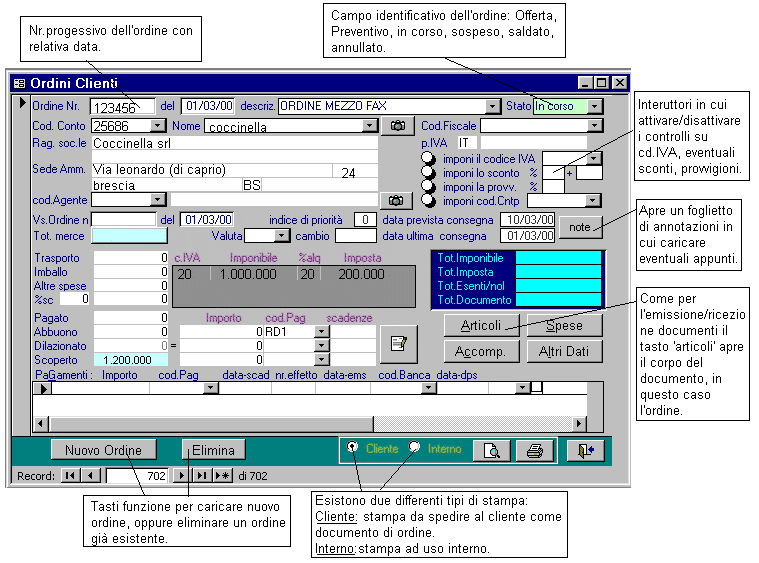The width and height of the screenshot is (759, 563).
Task: Click the camera icon beside cod.Agente row
Action: point(395,200)
